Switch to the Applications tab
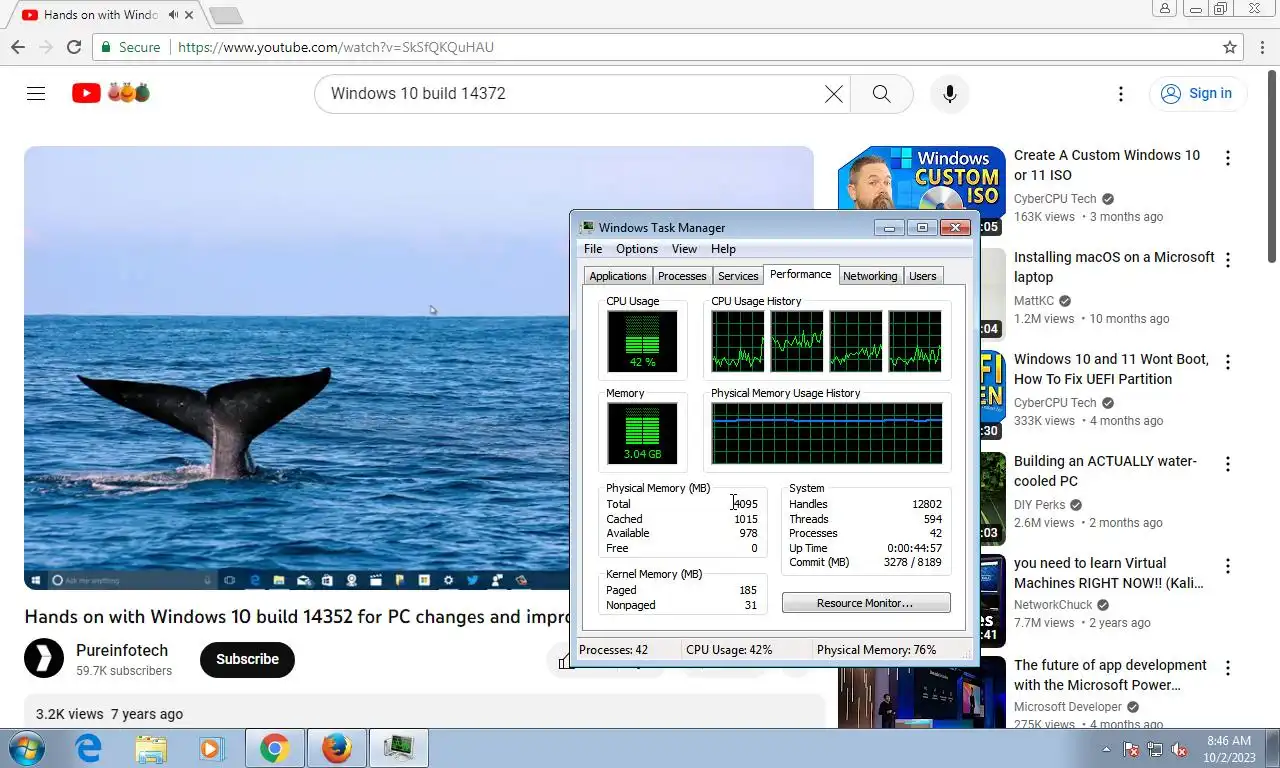This screenshot has width=1280, height=768. [618, 276]
